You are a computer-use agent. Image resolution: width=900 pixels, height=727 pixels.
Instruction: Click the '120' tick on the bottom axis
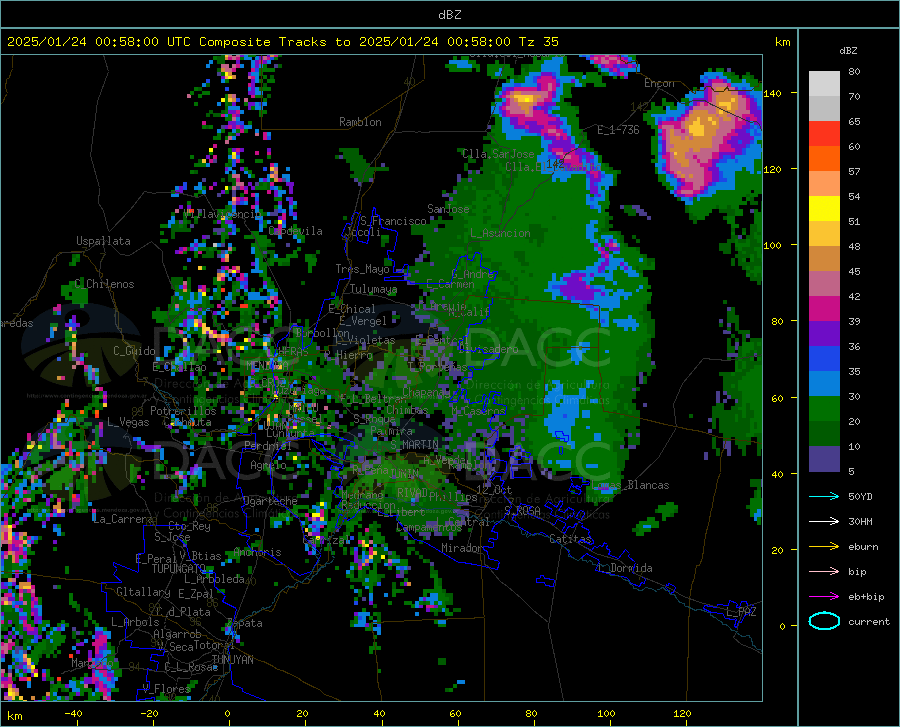[682, 714]
